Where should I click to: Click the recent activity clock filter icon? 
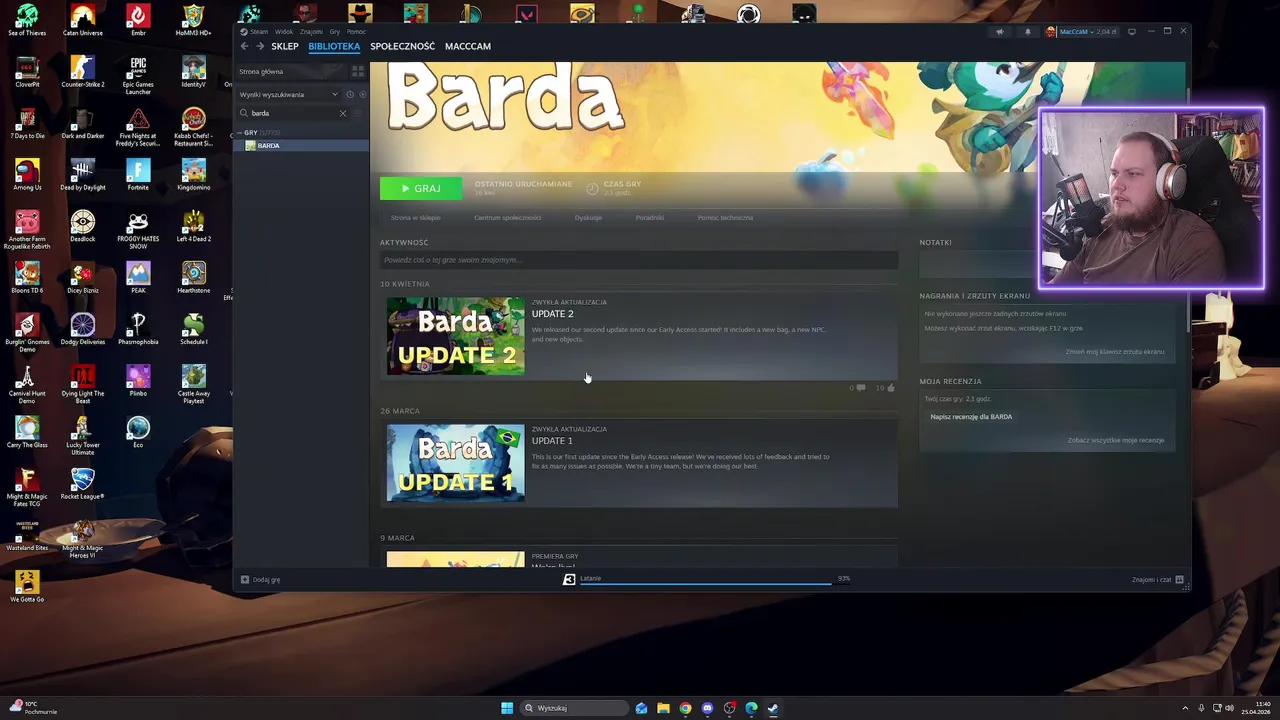[x=350, y=94]
